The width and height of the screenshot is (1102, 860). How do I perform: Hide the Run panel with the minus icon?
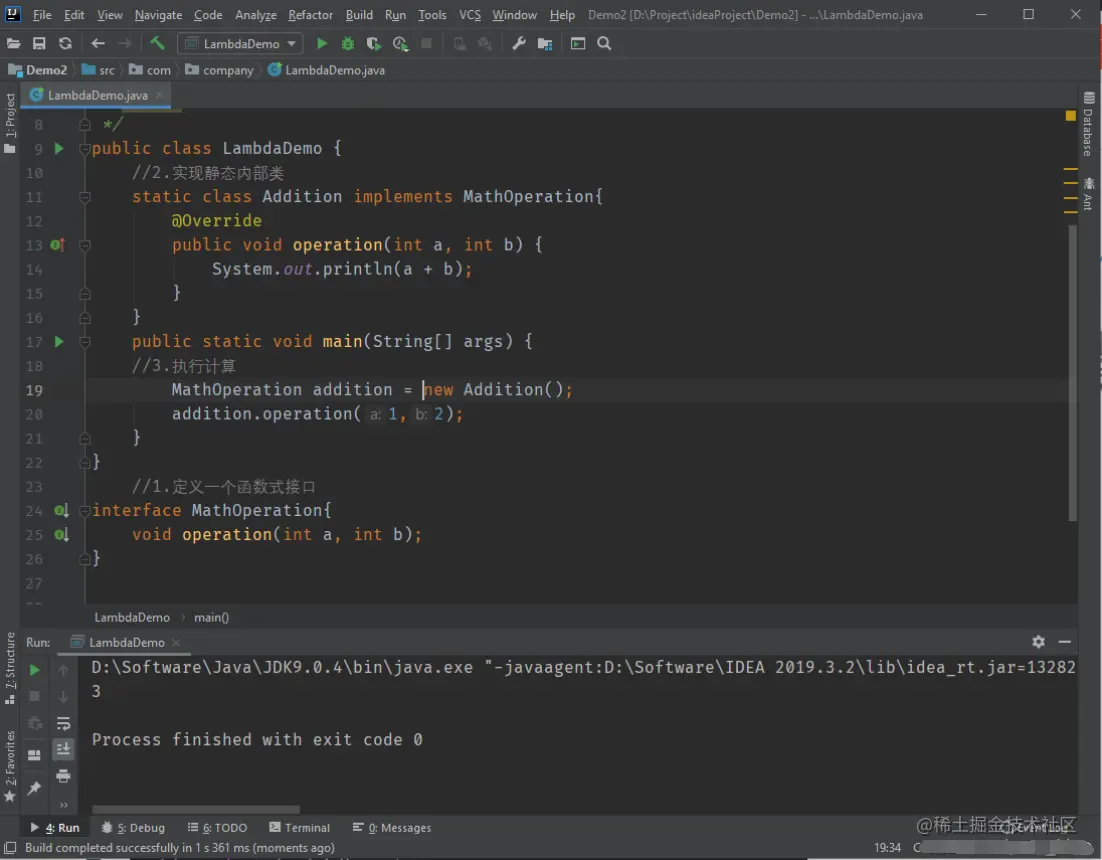(1065, 641)
